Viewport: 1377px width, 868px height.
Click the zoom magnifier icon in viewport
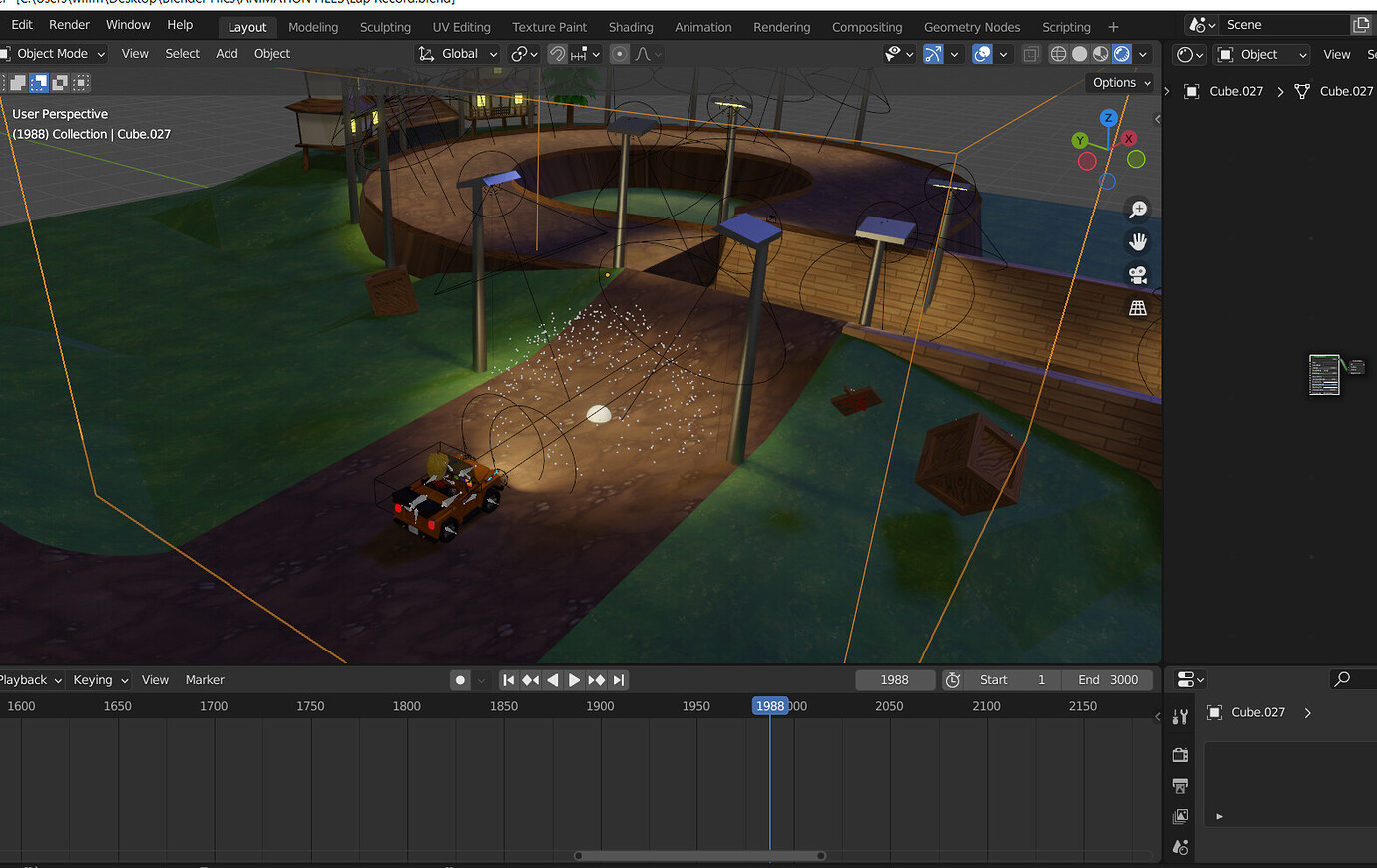coord(1138,209)
